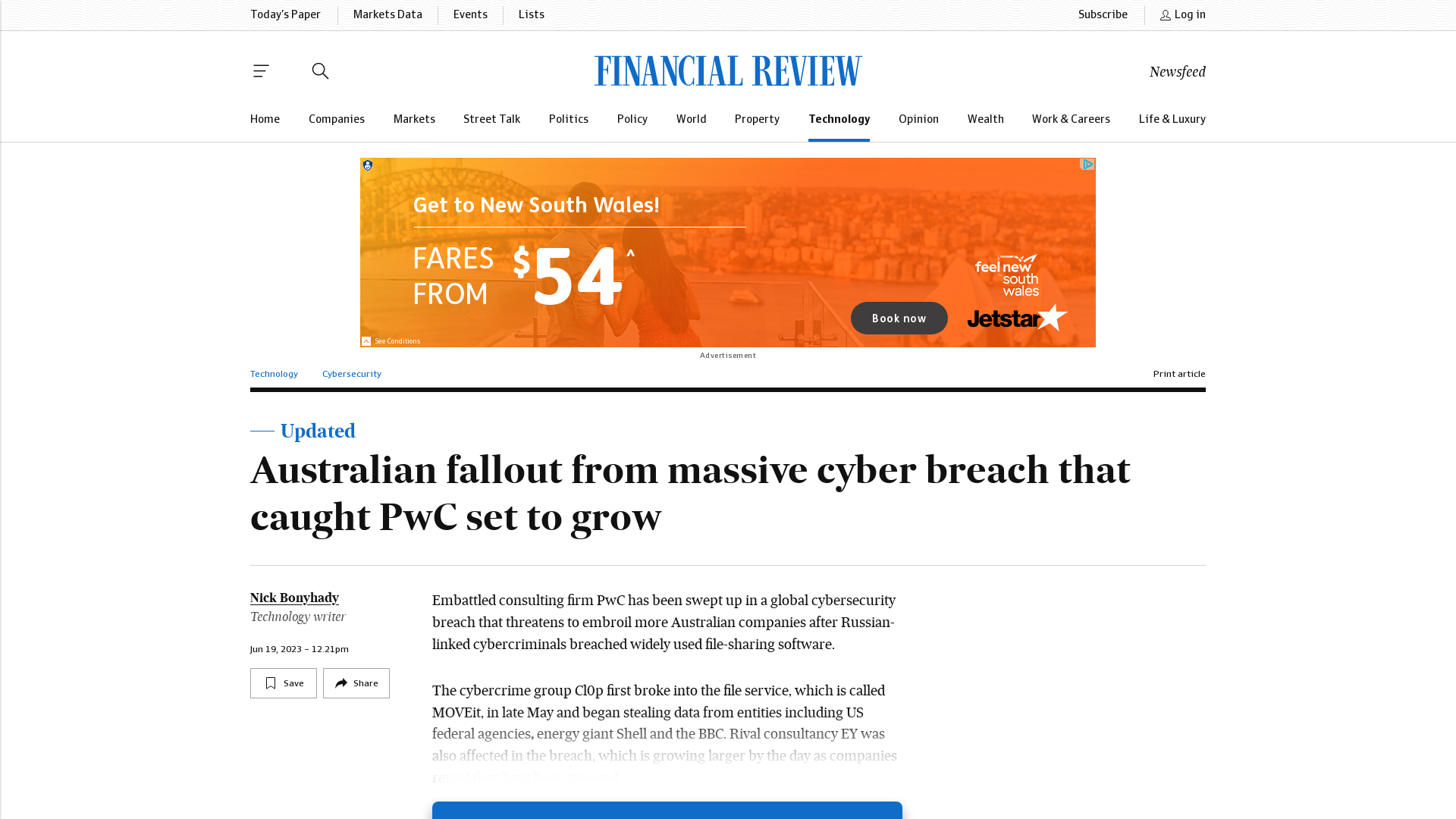1456x819 pixels.
Task: Click the Today's Paper dropdown item
Action: (x=286, y=15)
